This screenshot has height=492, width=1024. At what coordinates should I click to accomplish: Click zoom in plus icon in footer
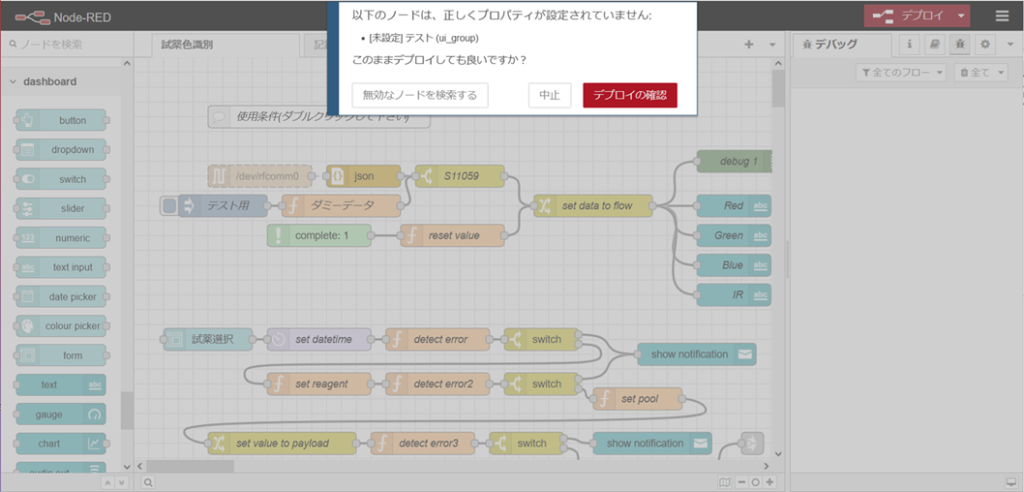pos(770,482)
